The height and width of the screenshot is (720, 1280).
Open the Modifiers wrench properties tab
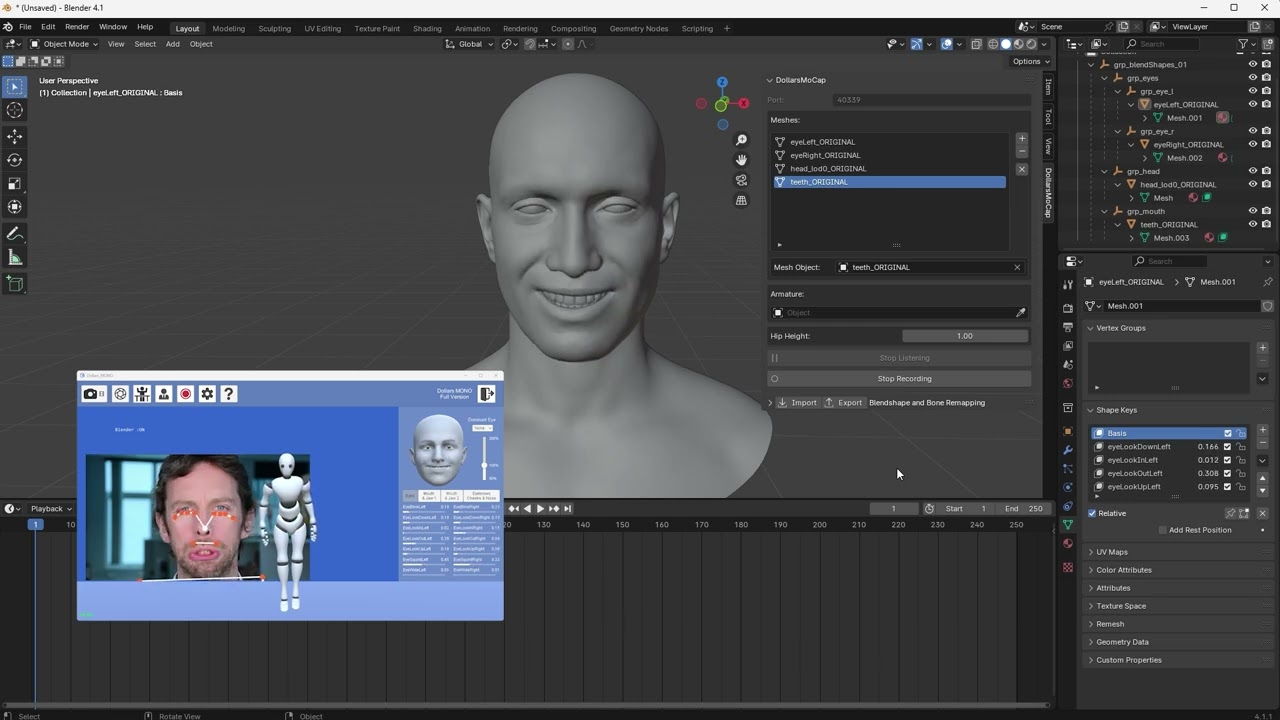pos(1068,450)
